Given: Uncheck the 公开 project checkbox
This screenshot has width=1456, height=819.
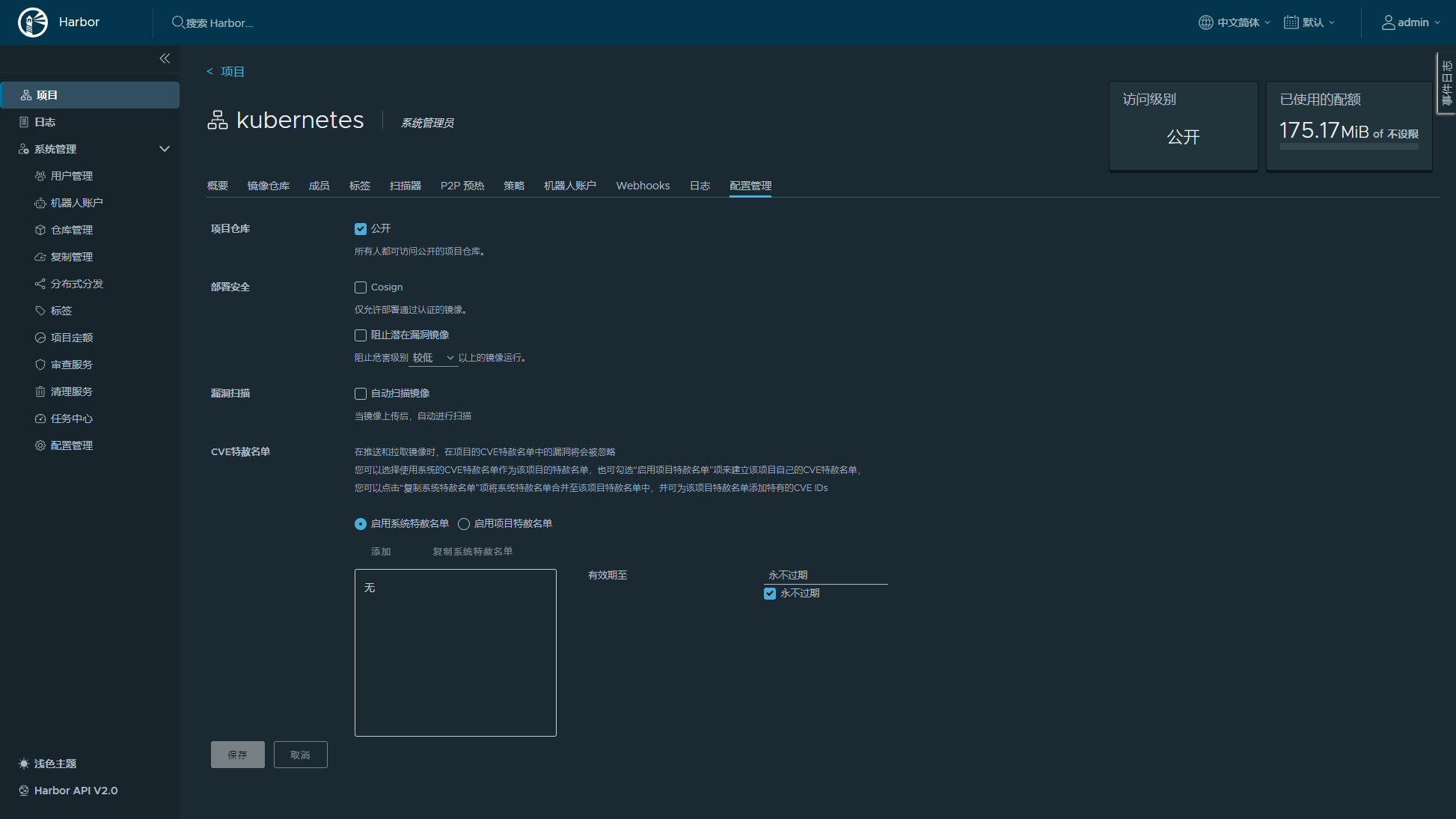Looking at the screenshot, I should click(x=361, y=229).
